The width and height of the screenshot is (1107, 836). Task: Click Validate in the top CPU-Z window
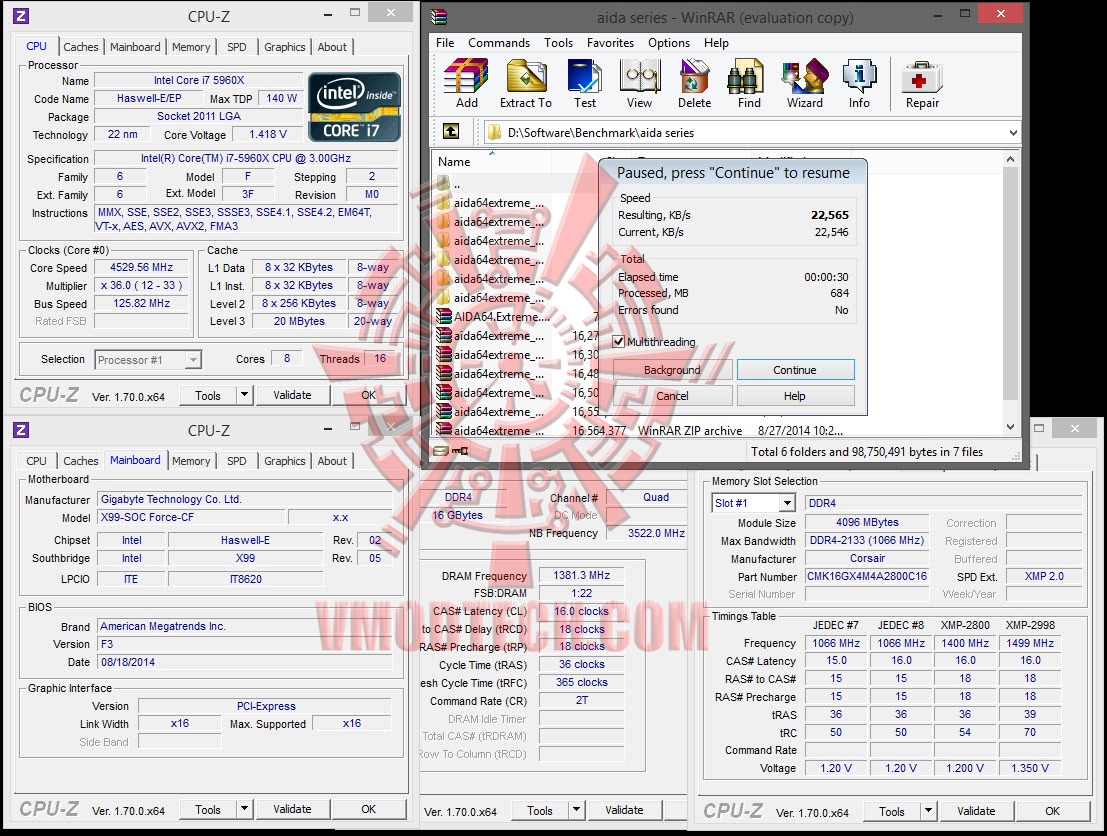click(x=292, y=395)
